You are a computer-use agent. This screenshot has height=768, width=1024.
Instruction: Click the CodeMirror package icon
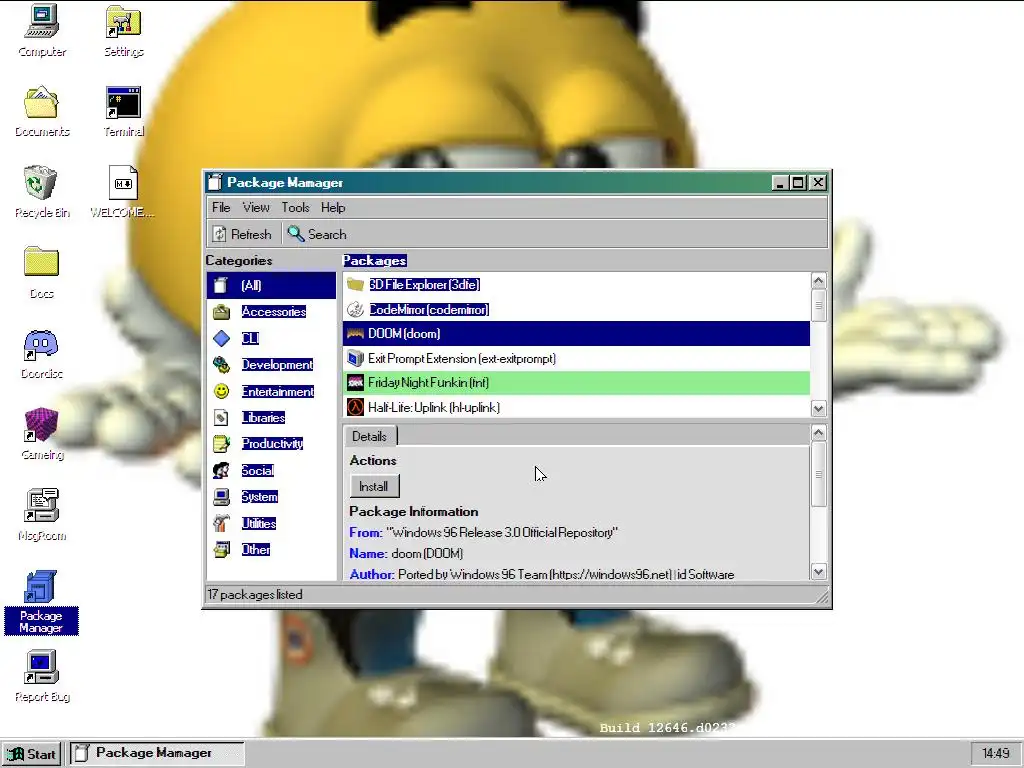(x=355, y=310)
